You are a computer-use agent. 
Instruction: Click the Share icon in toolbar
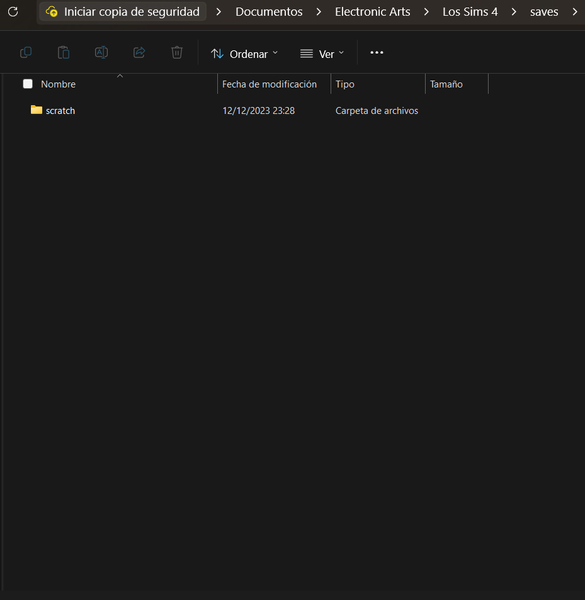pos(139,52)
